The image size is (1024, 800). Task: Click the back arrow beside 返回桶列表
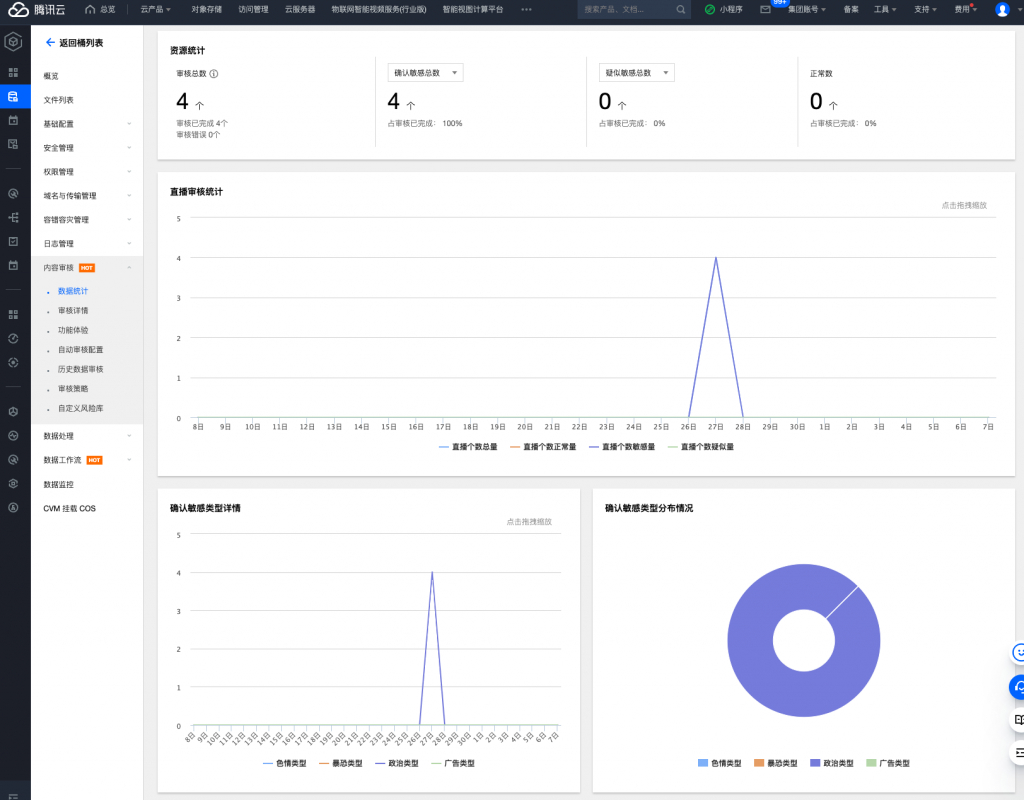tap(50, 42)
